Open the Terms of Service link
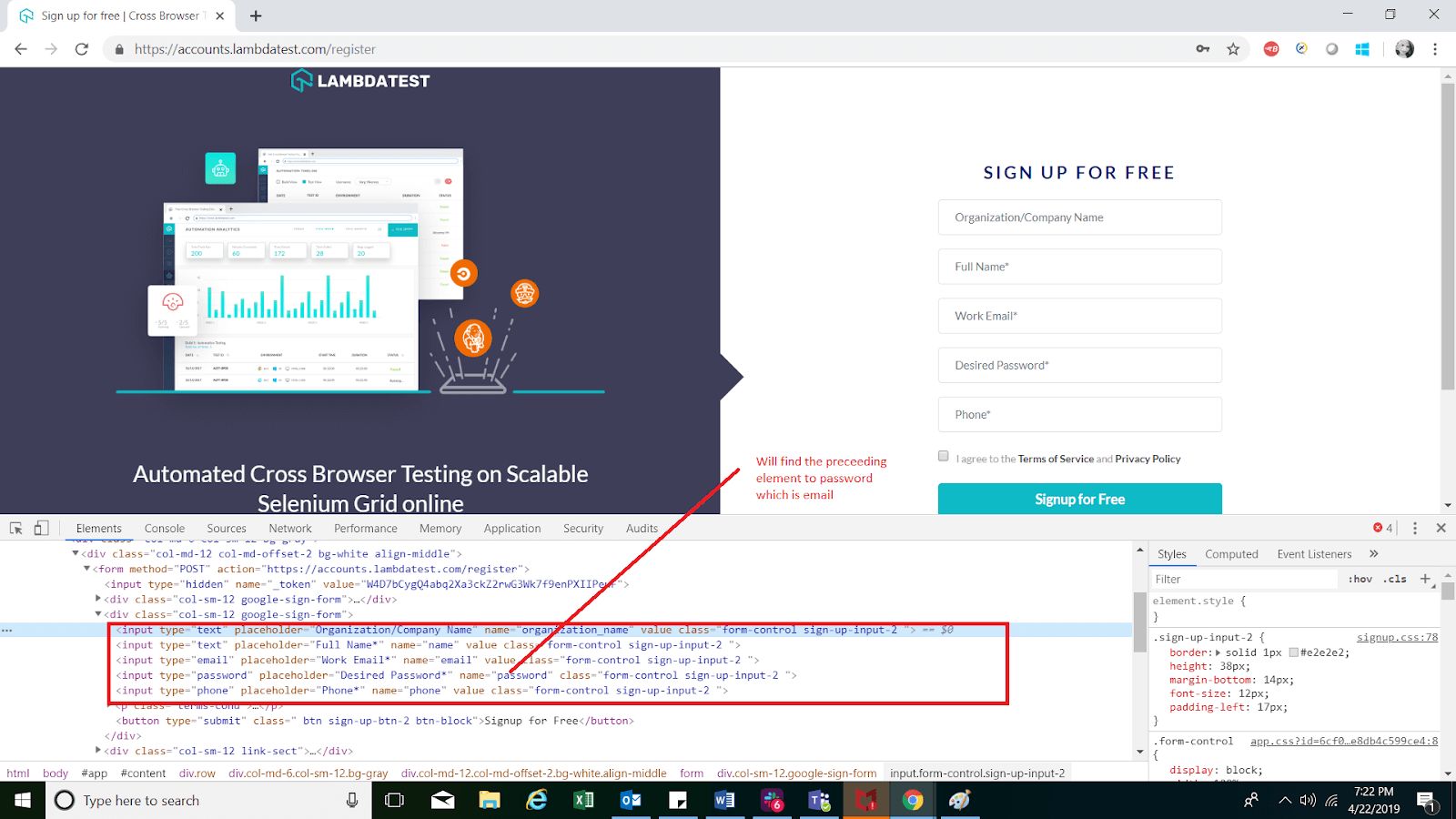1456x819 pixels. click(1056, 459)
